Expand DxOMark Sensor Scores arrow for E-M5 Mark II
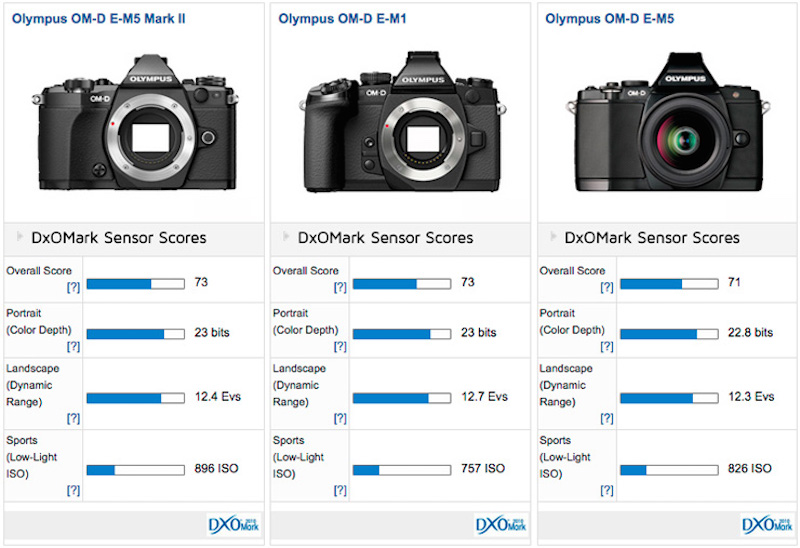Image resolution: width=800 pixels, height=548 pixels. tap(19, 238)
